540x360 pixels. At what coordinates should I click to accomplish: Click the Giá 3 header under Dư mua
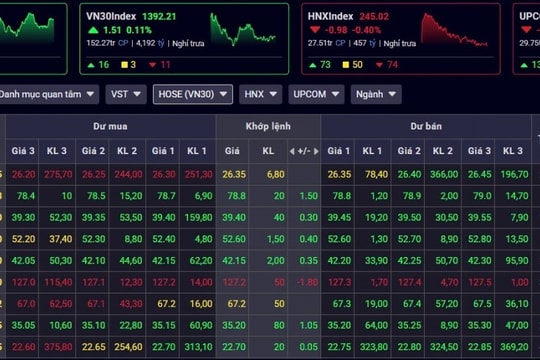23,151
